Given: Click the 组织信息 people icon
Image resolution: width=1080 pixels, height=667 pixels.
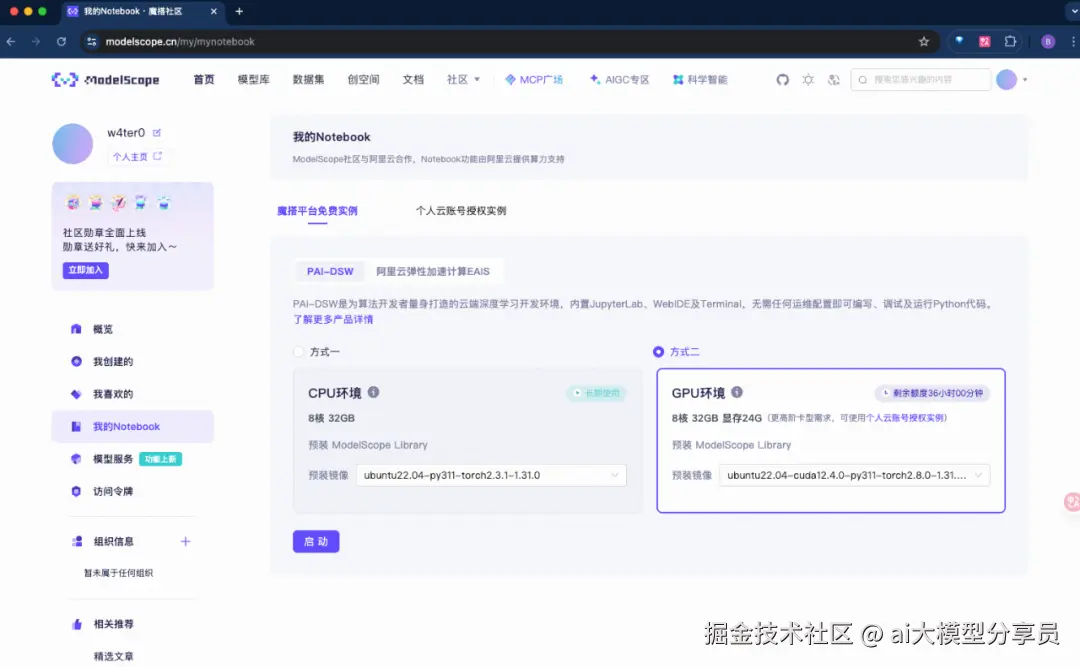Looking at the screenshot, I should click(76, 542).
